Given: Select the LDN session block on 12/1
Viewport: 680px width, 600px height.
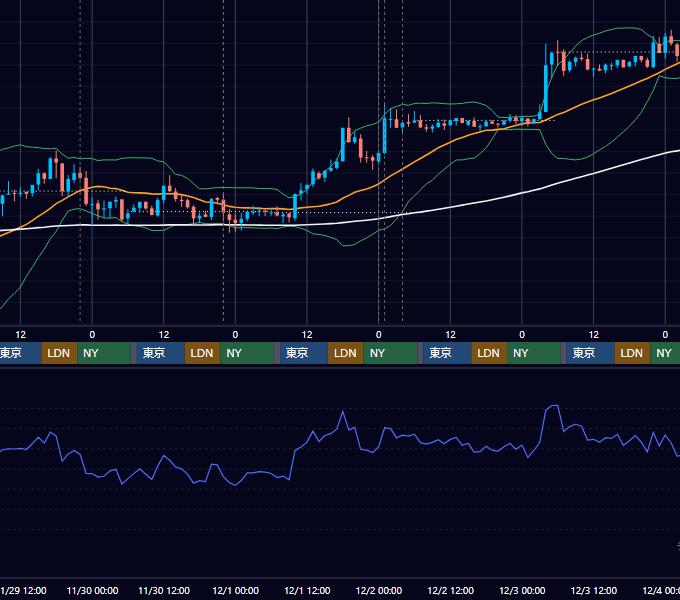Looking at the screenshot, I should point(346,353).
